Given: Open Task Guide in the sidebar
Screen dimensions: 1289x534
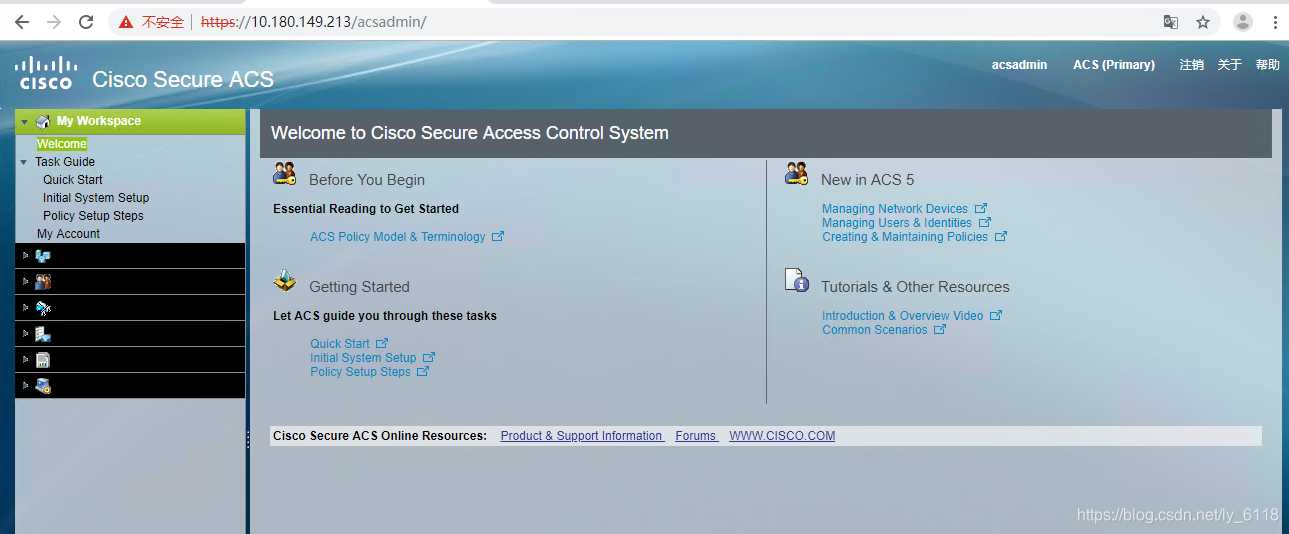Looking at the screenshot, I should tap(65, 162).
